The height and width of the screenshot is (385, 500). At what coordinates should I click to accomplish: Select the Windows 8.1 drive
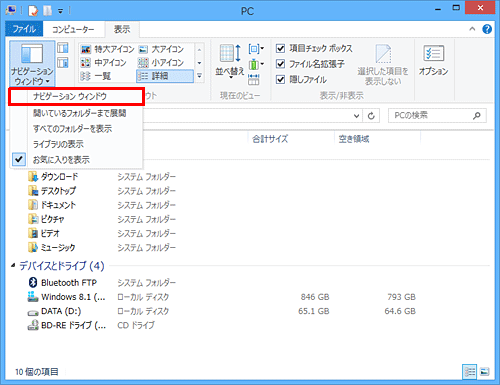pyautogui.click(x=67, y=297)
